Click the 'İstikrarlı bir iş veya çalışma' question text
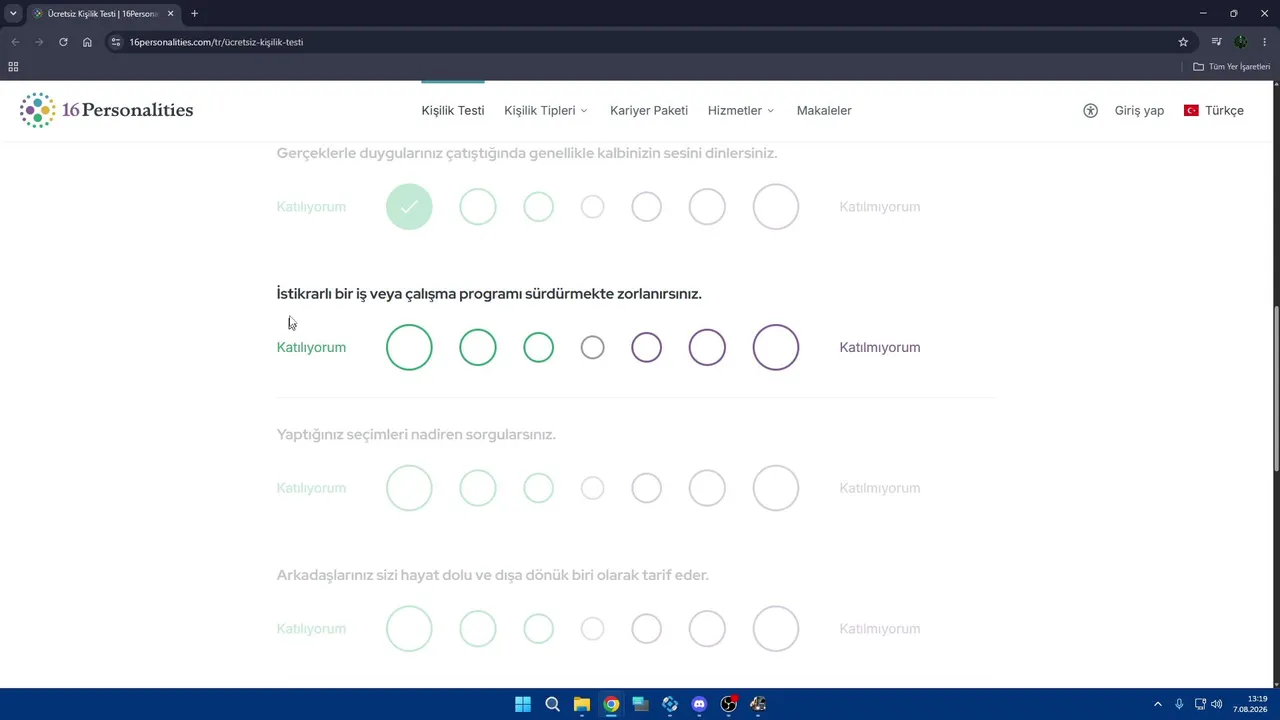This screenshot has height=720, width=1280. [x=489, y=294]
